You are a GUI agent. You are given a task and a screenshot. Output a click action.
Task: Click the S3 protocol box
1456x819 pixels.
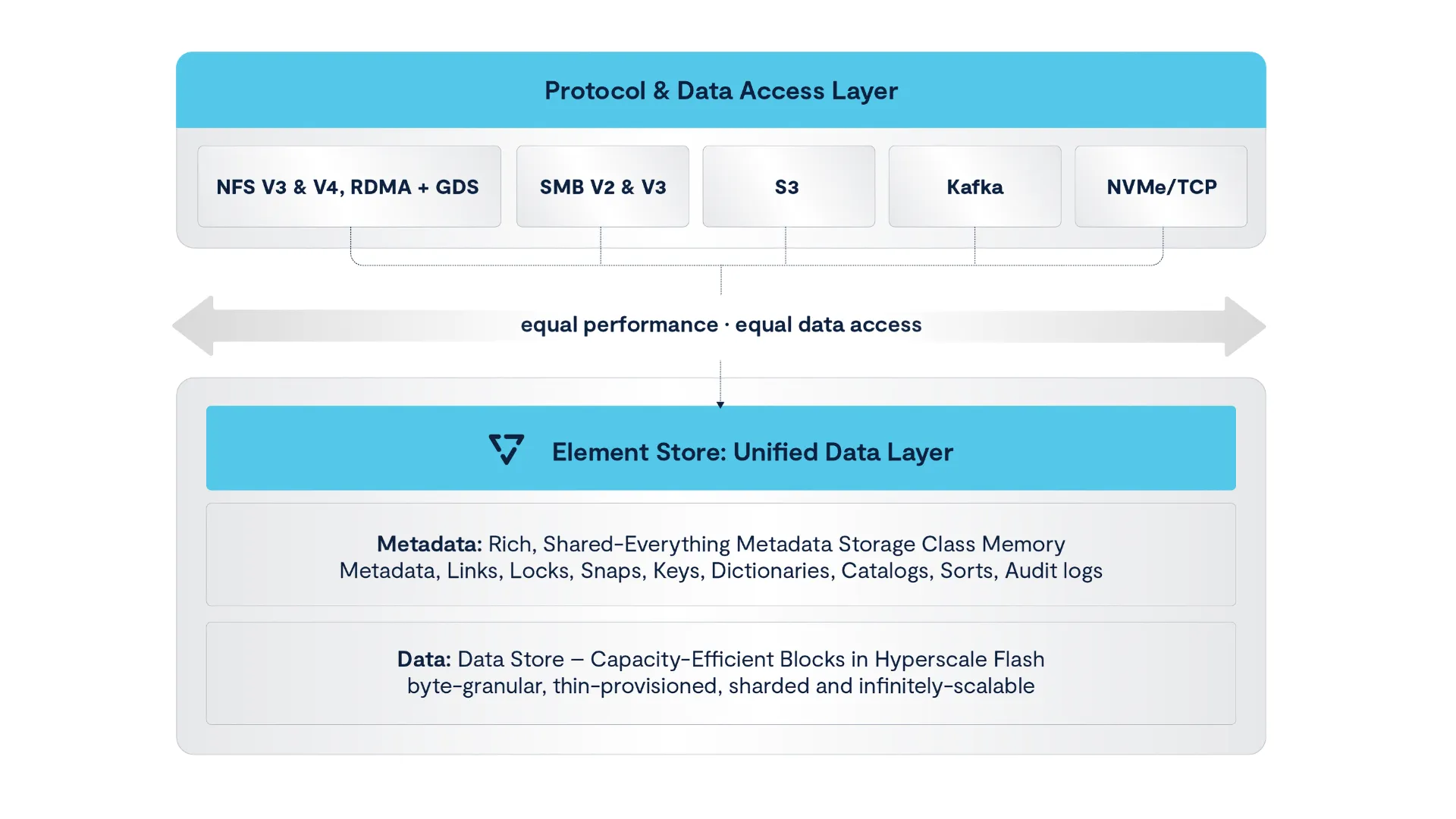(x=789, y=187)
